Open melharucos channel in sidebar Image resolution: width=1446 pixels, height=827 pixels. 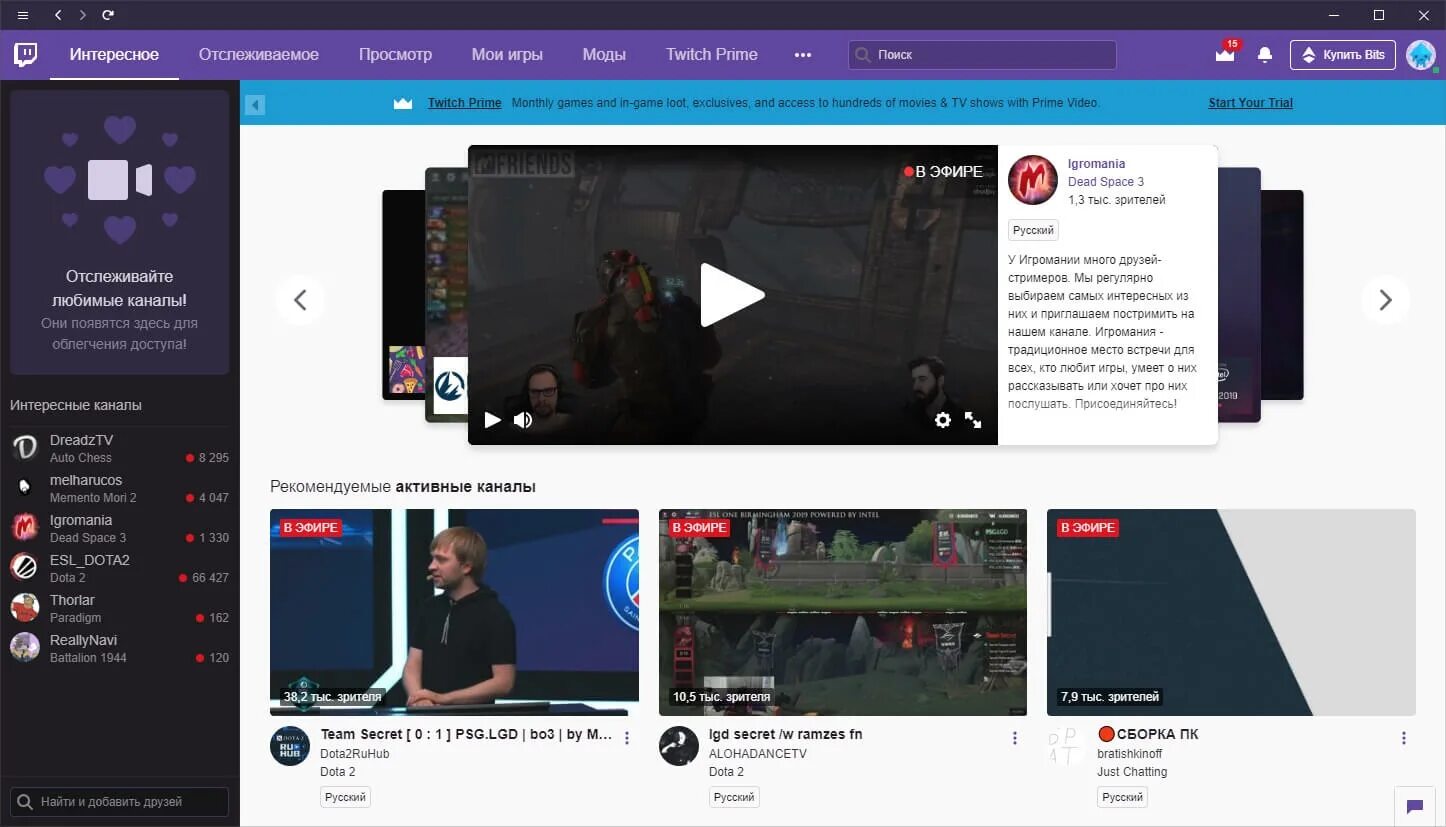(120, 488)
